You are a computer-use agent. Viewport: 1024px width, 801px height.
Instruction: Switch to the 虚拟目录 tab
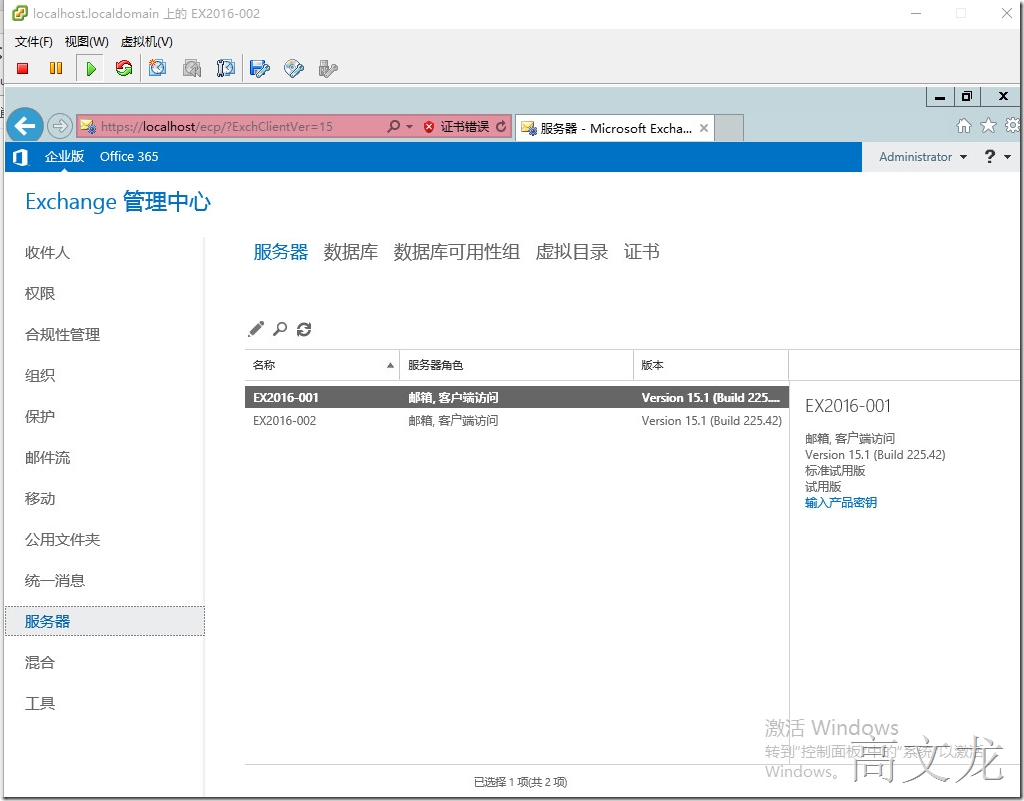pos(571,252)
